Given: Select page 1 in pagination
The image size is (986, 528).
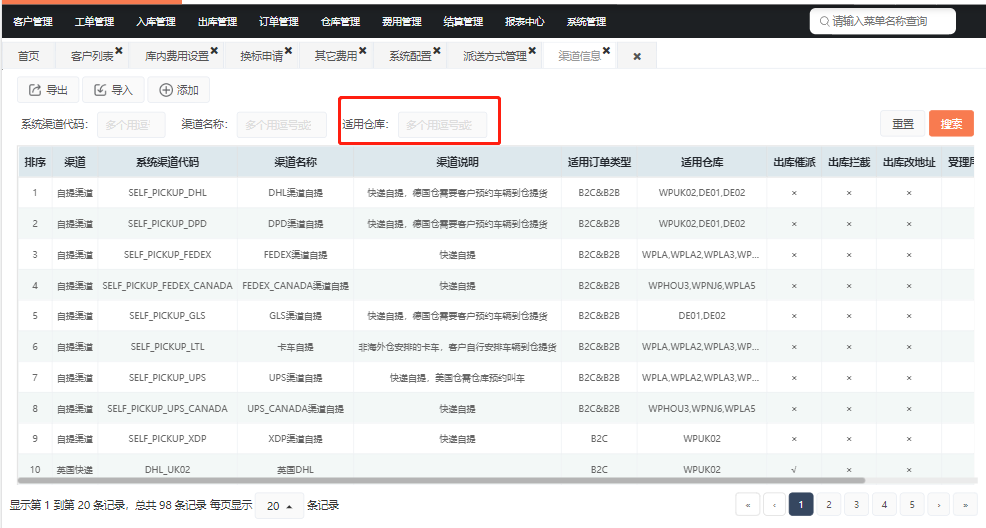Looking at the screenshot, I should [800, 504].
